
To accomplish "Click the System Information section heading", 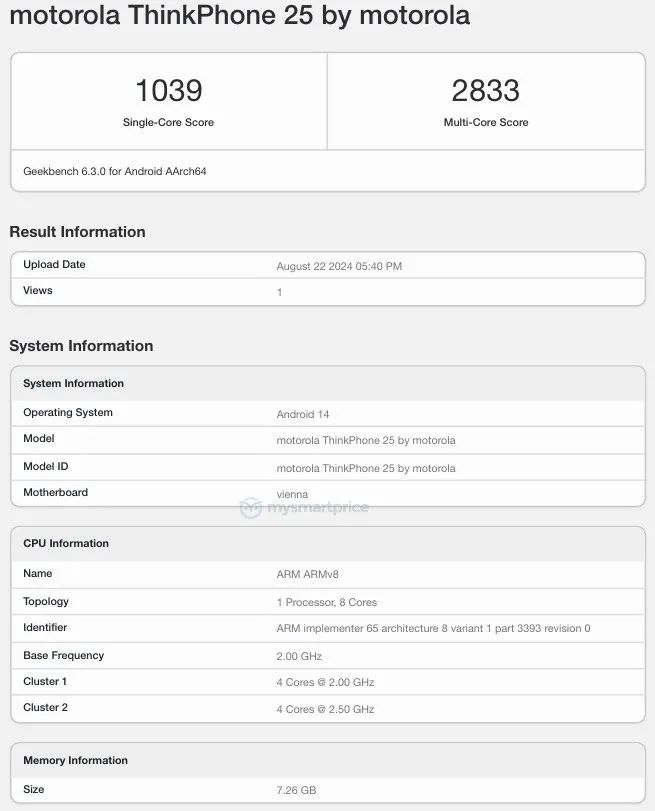I will tap(81, 346).
